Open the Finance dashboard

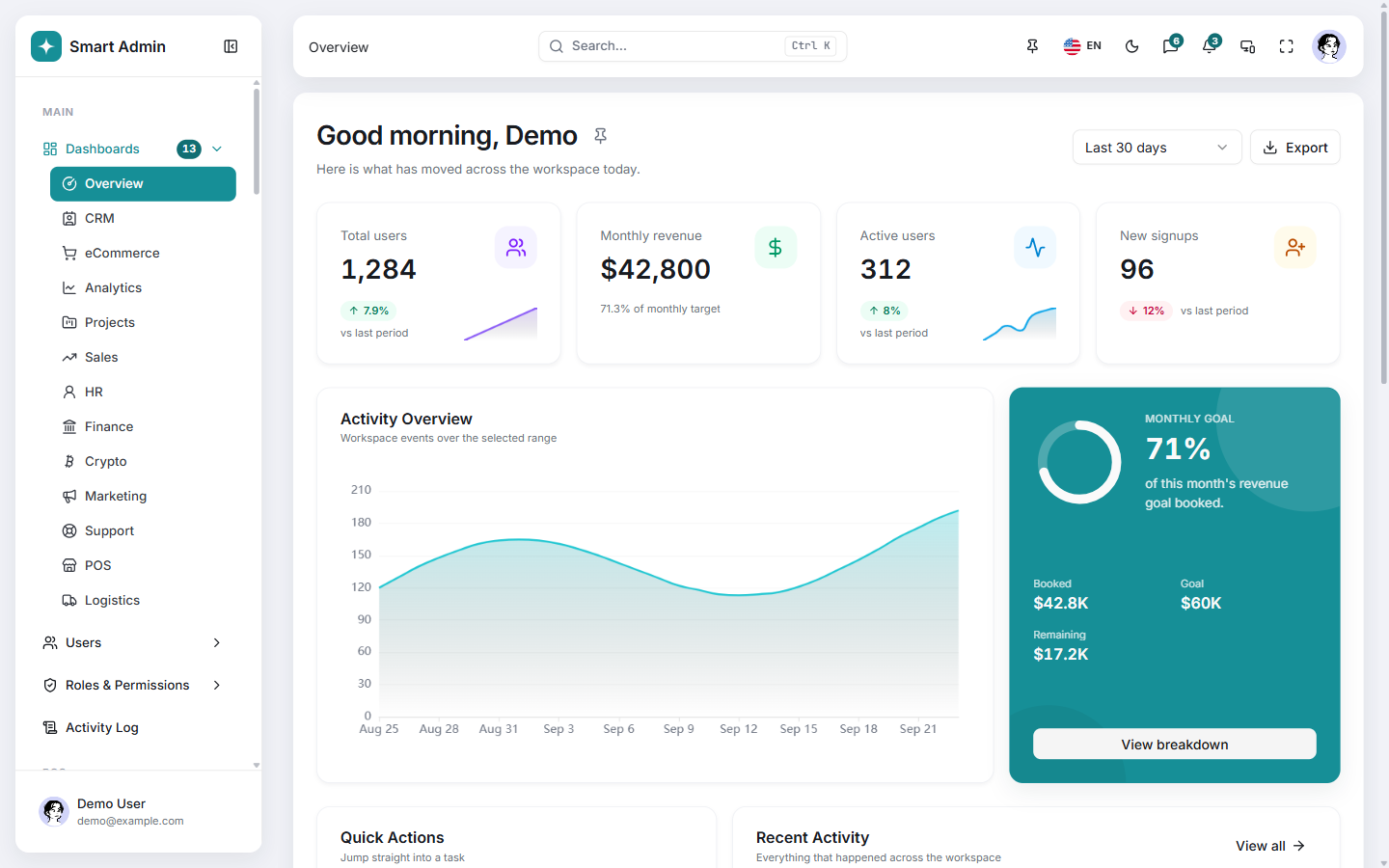[x=143, y=427]
